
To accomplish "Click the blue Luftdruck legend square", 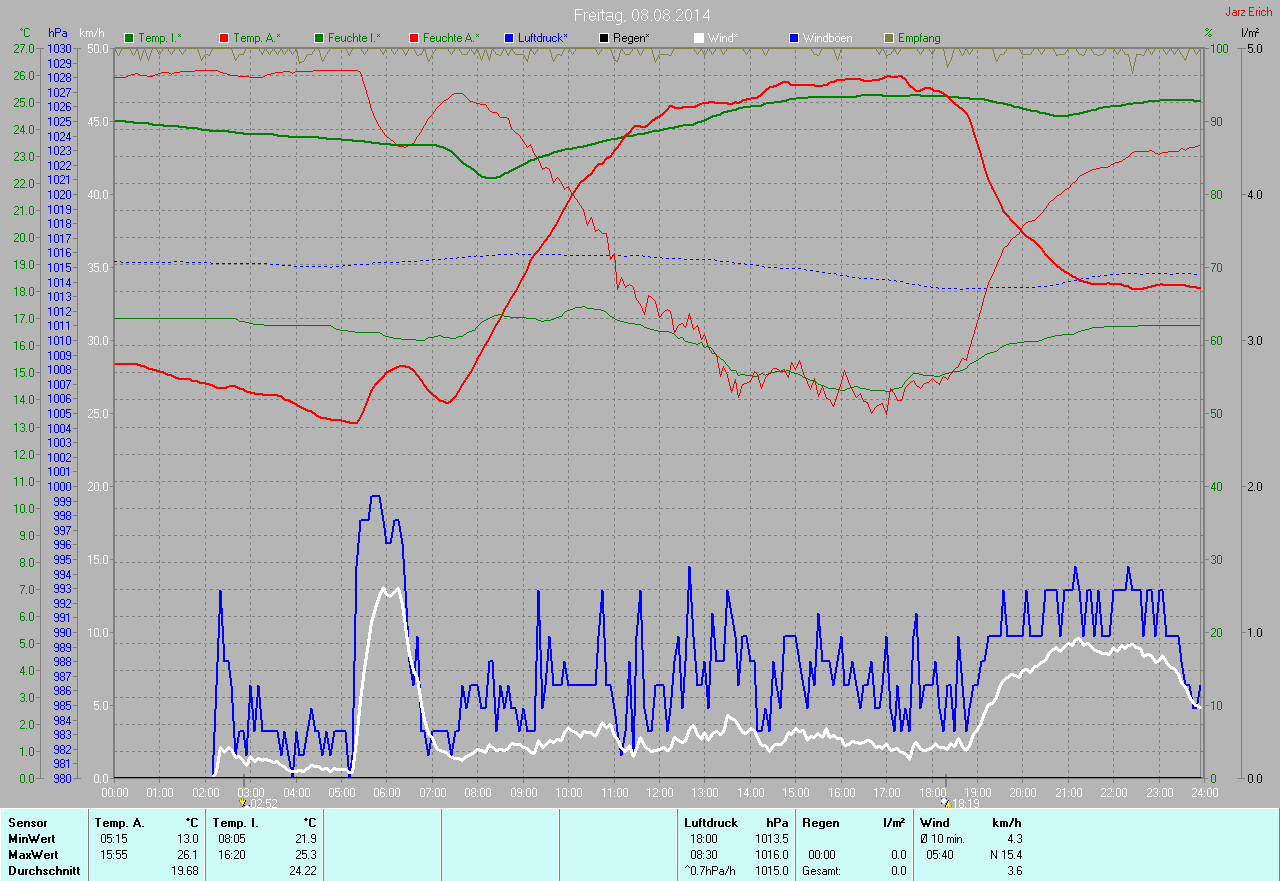I will (508, 38).
